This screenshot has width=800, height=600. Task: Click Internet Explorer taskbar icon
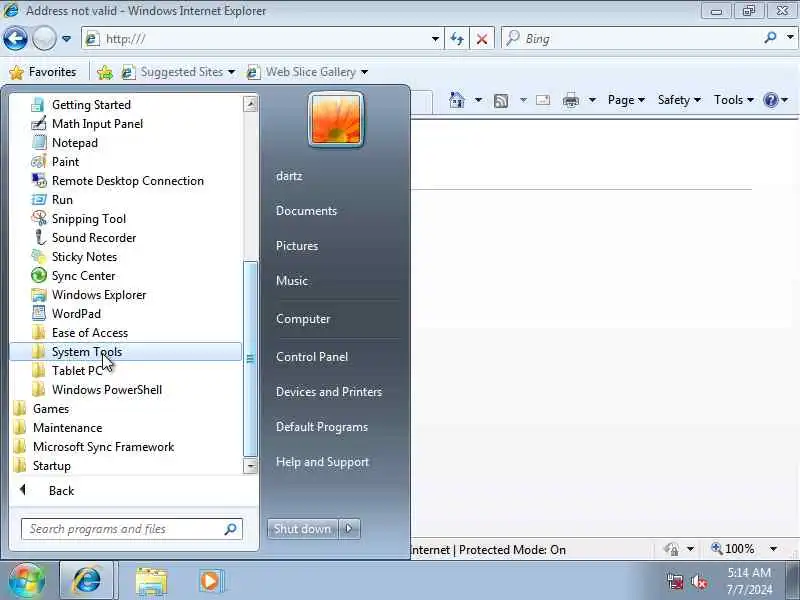pos(87,581)
